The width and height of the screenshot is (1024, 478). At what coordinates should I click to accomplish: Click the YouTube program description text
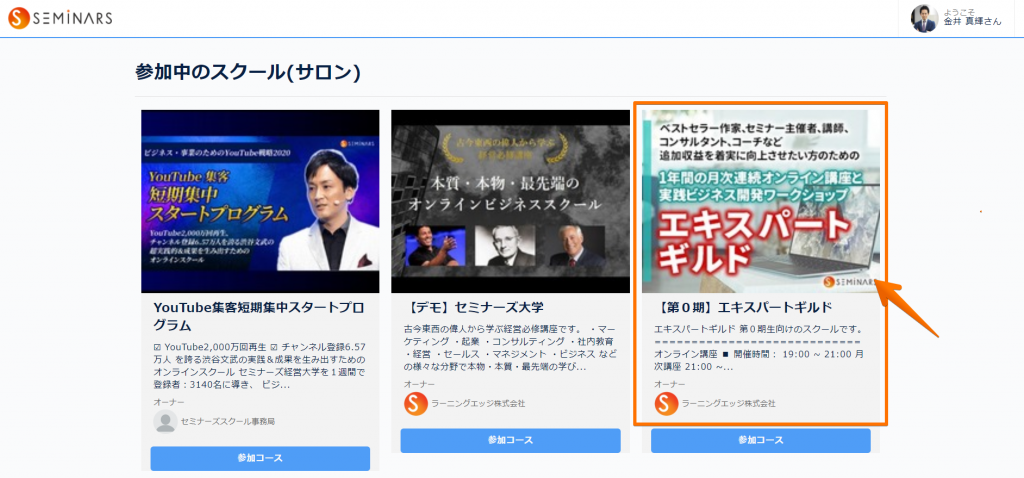[x=260, y=366]
